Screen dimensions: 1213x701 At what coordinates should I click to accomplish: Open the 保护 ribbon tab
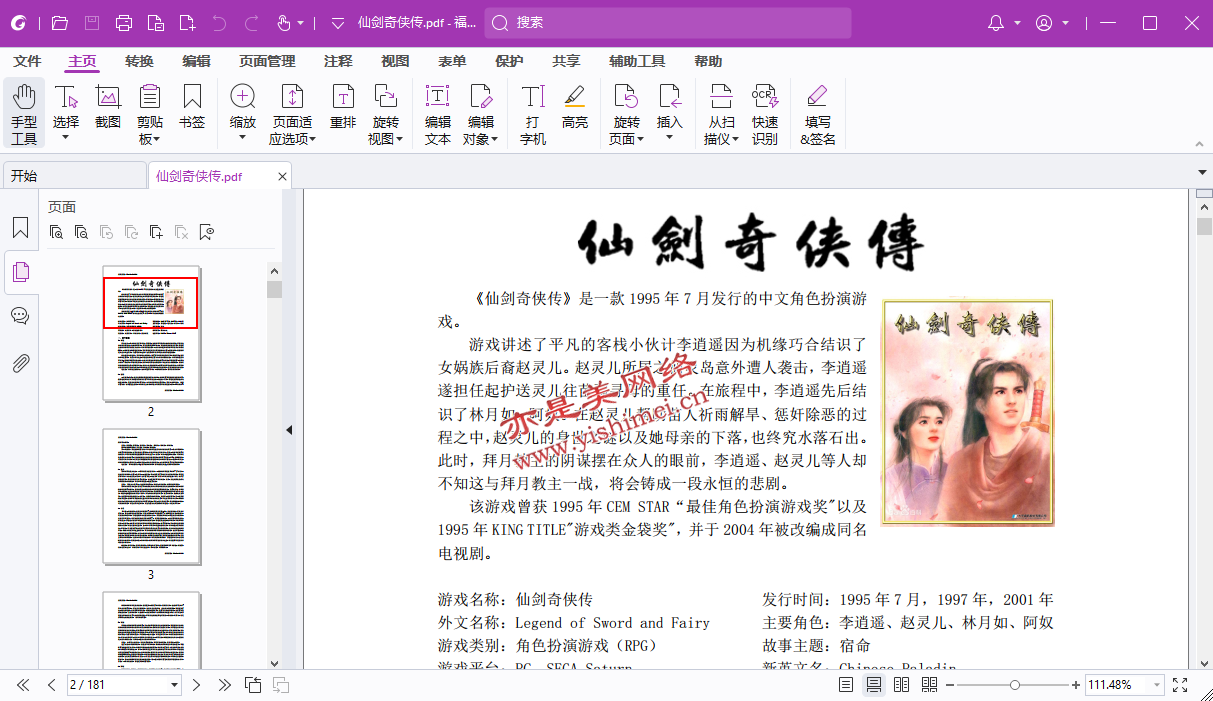509,62
